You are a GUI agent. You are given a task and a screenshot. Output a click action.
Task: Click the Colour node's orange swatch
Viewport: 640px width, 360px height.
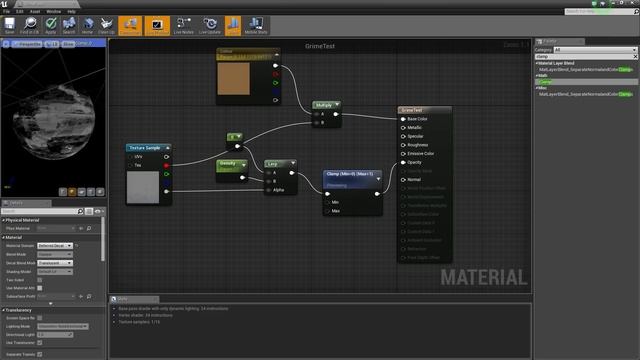(x=233, y=79)
